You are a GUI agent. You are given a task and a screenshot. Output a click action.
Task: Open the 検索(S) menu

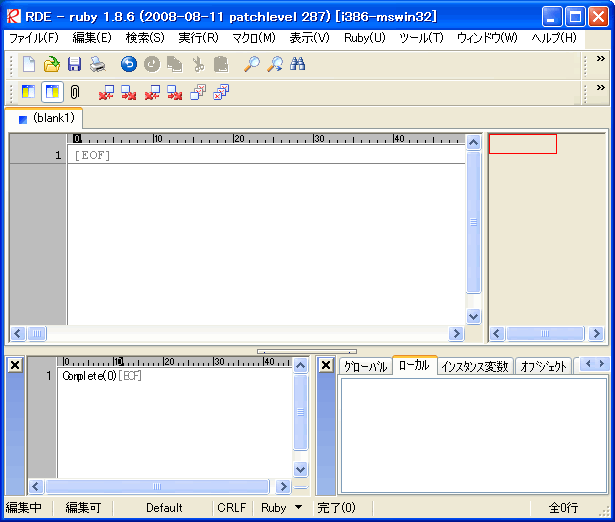[145, 38]
